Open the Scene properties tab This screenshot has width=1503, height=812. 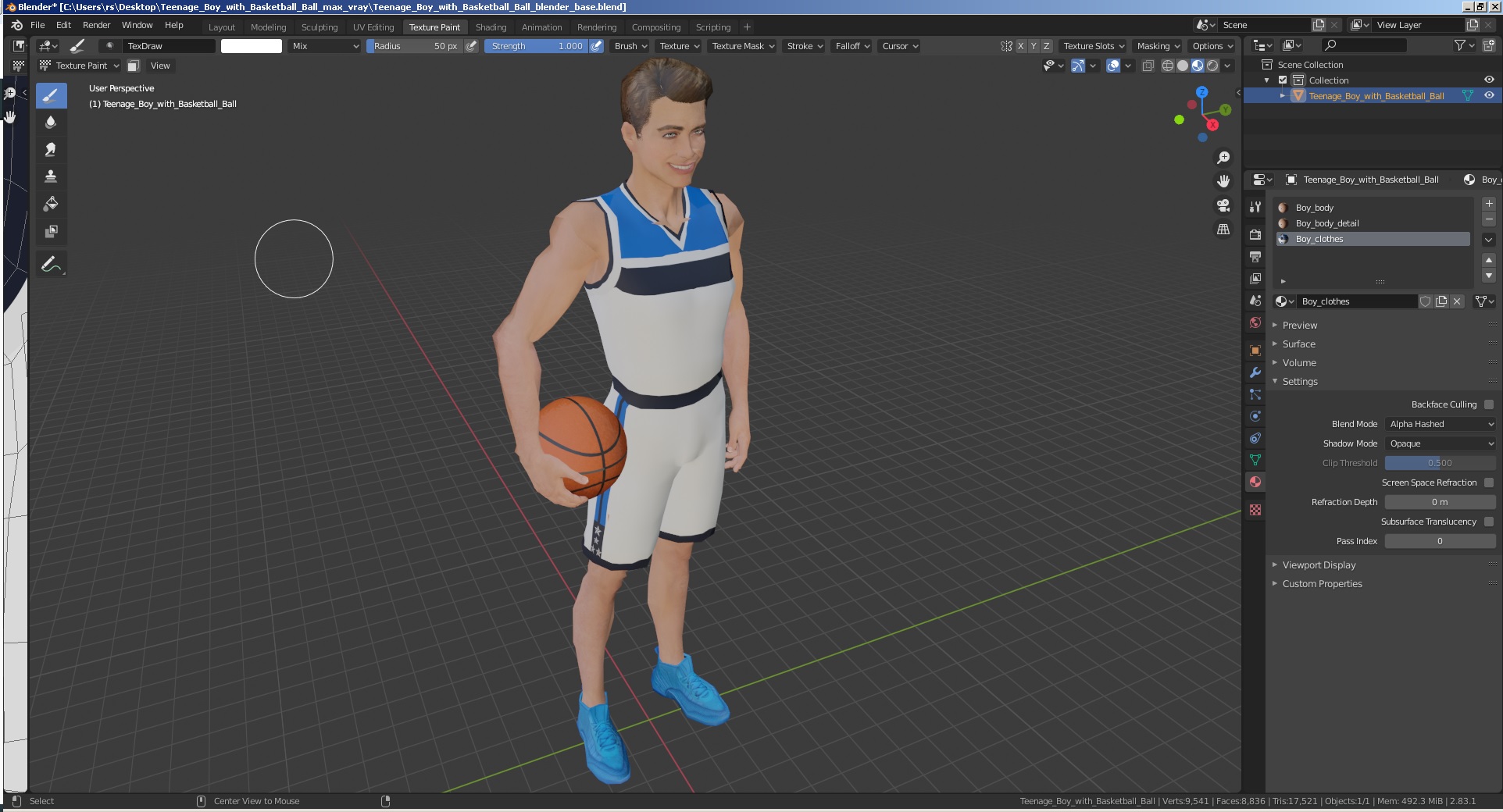point(1255,301)
